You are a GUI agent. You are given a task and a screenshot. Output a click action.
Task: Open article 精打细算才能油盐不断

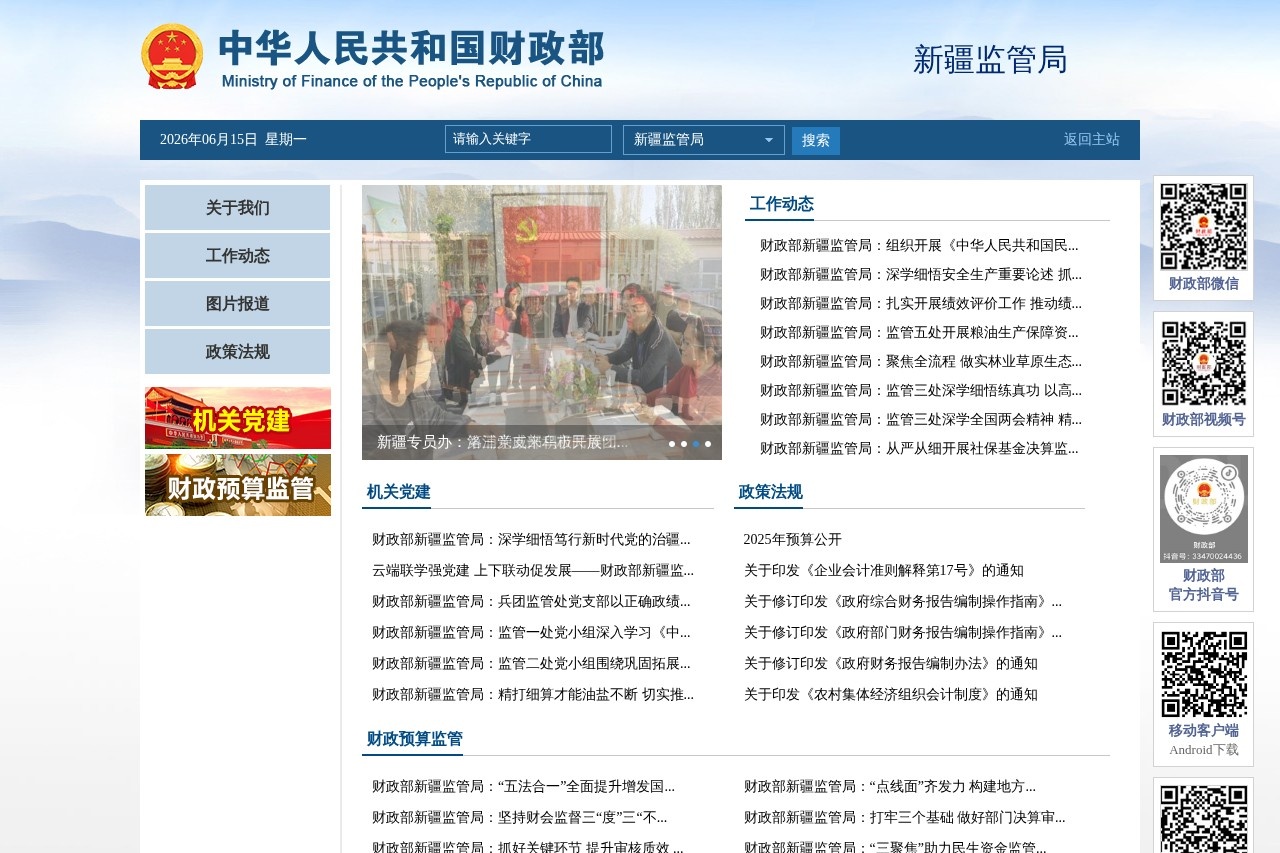pos(533,695)
